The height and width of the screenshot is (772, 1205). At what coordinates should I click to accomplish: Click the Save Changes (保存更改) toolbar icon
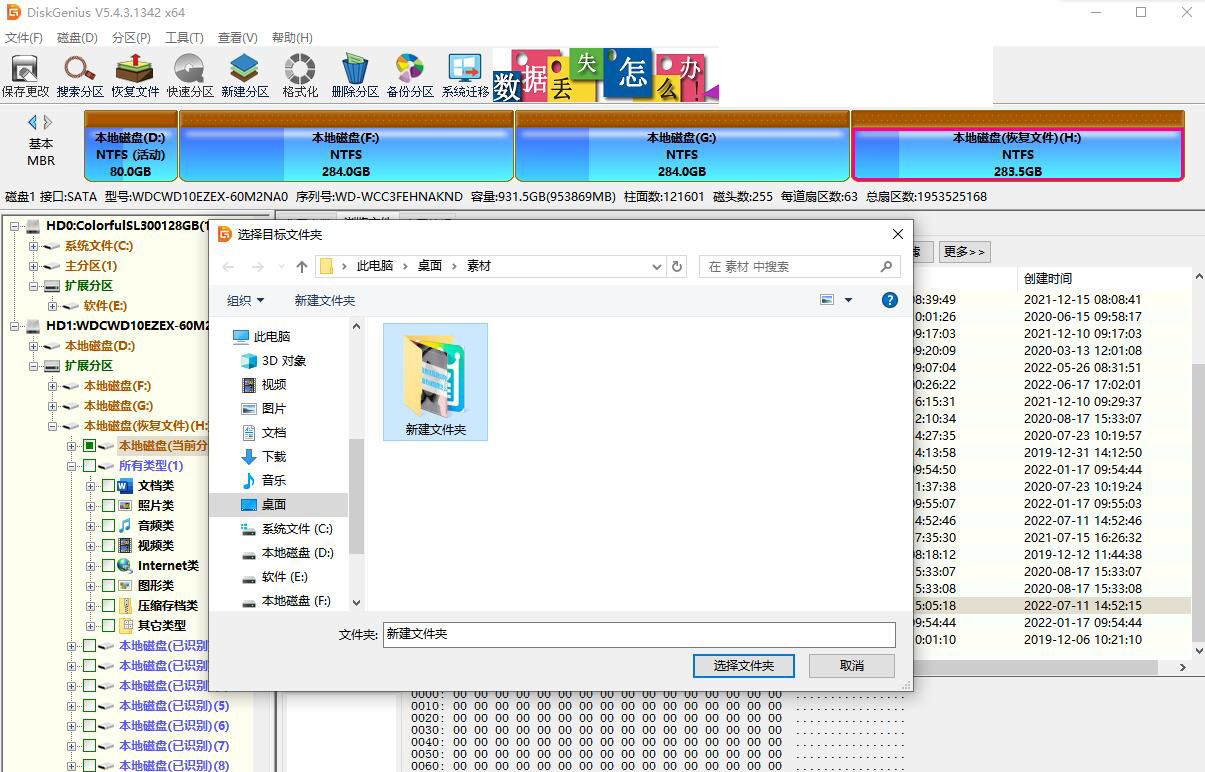(x=25, y=76)
